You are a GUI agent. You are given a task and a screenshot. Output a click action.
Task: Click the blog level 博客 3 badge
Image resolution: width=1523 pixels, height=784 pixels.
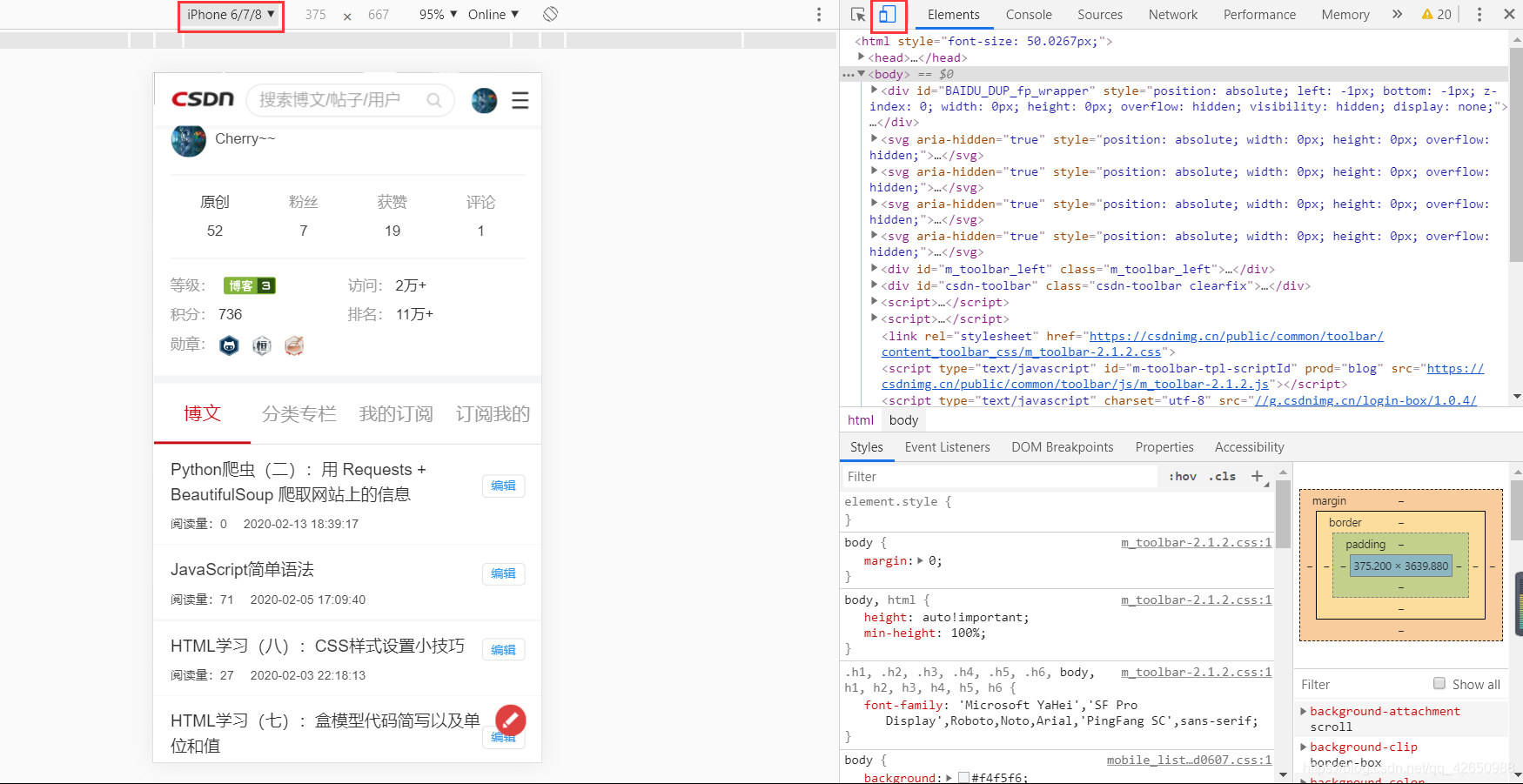click(250, 285)
